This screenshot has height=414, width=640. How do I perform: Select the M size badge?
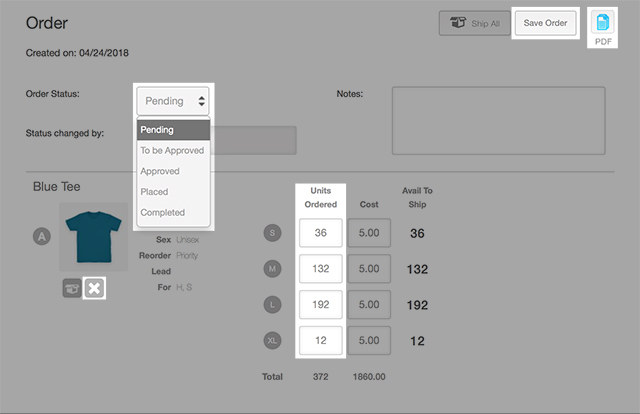click(x=272, y=269)
